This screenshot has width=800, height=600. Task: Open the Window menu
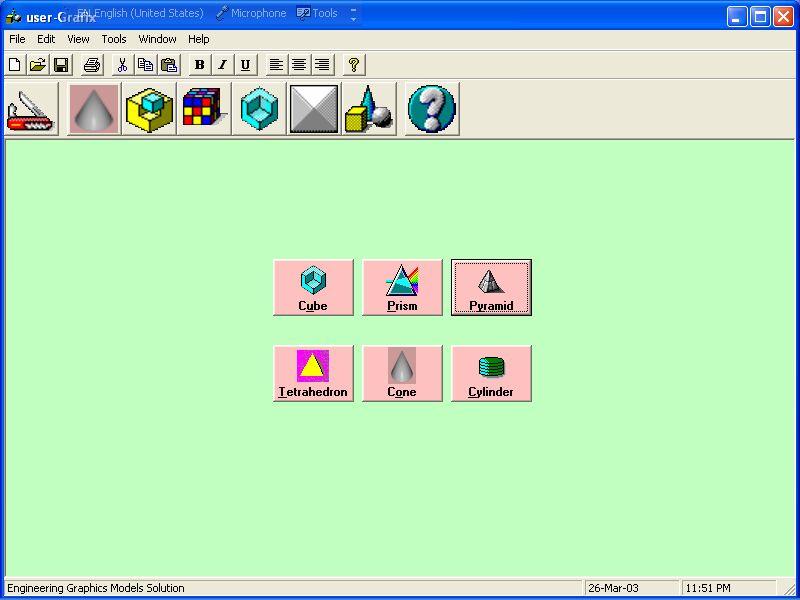click(x=157, y=39)
